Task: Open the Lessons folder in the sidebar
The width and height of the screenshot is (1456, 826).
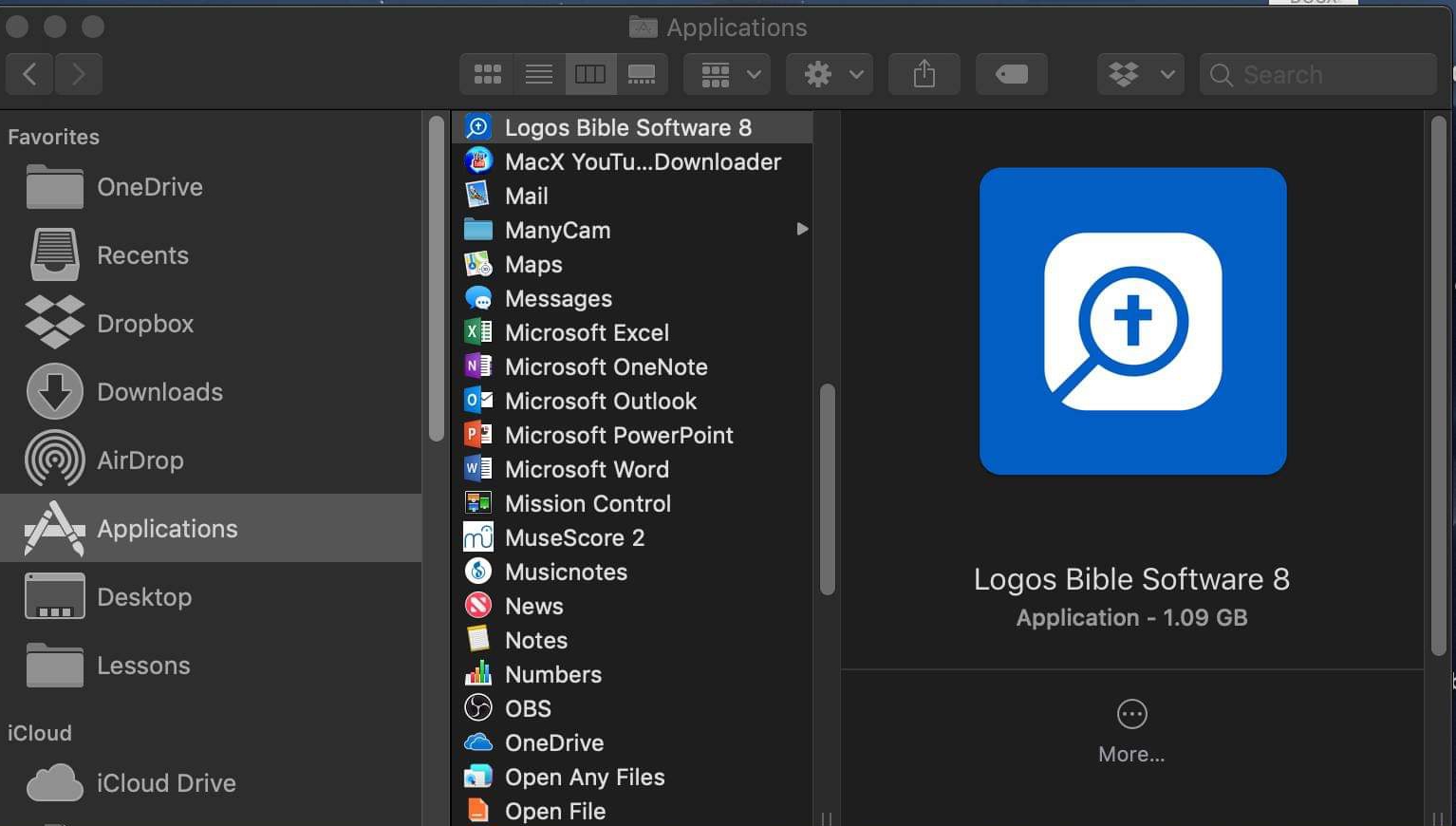Action: (211, 666)
